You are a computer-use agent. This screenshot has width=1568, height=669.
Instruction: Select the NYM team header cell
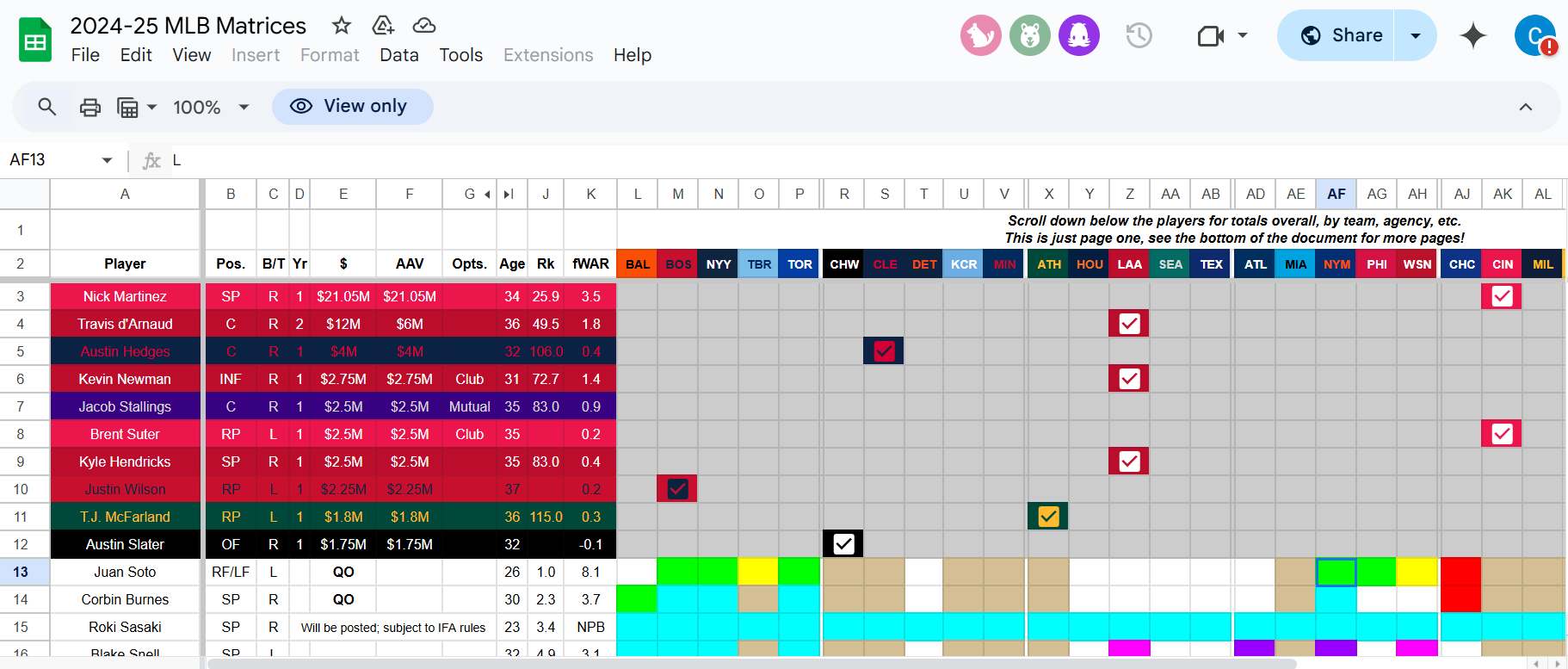(x=1336, y=264)
